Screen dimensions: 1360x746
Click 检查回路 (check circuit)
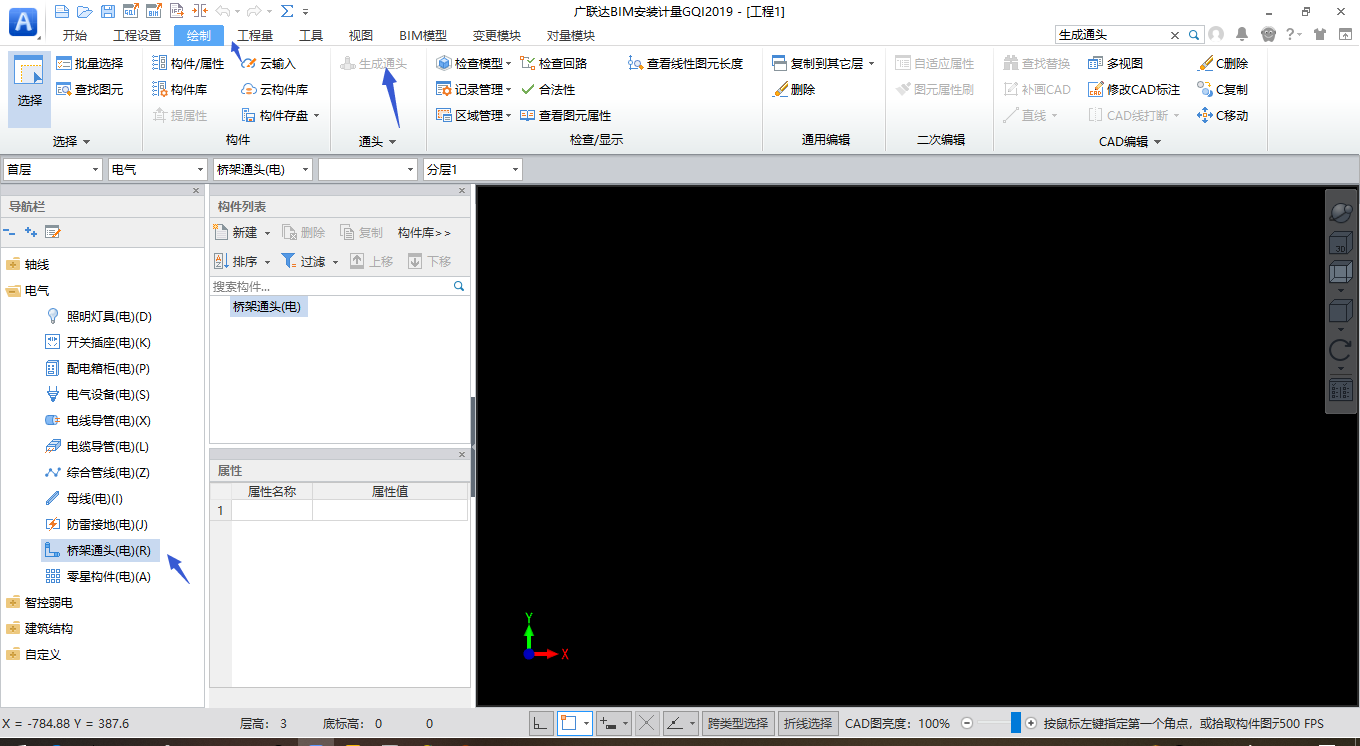553,63
